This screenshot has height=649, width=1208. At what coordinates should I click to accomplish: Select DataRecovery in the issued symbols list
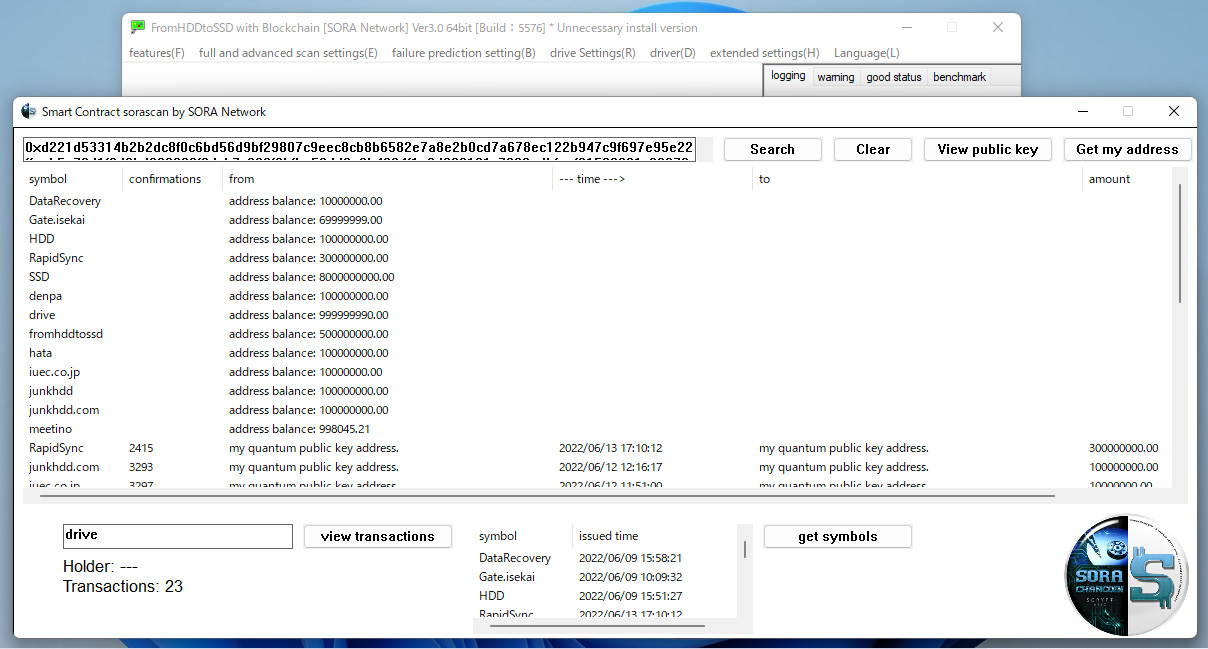[x=606, y=558]
